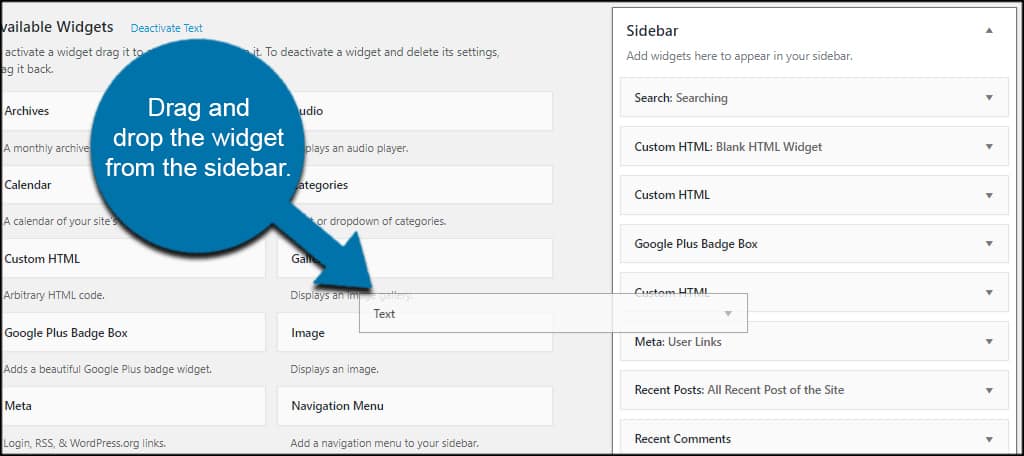Click the Deactivate Text link
Viewport: 1024px width, 456px height.
(x=167, y=28)
